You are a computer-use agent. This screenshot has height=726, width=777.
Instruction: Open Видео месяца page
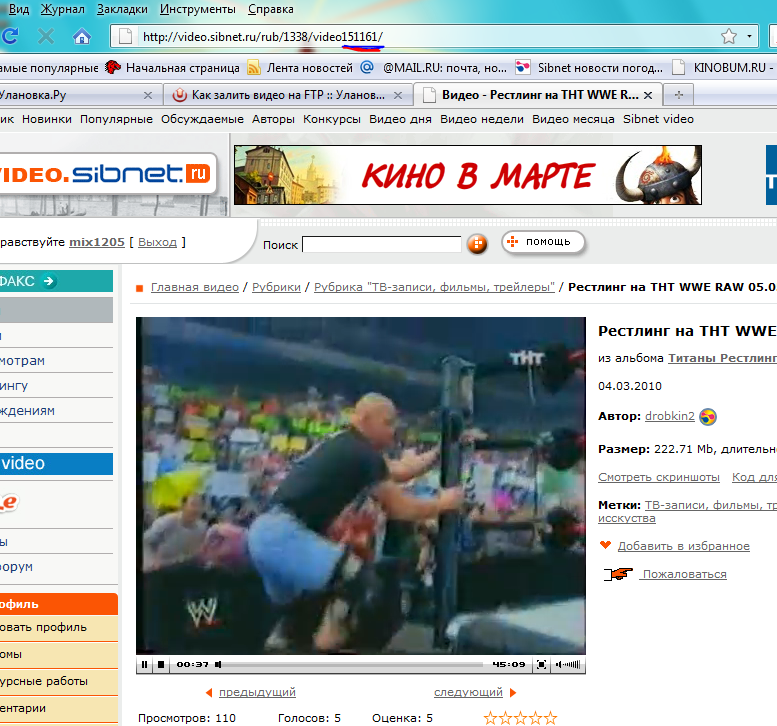(573, 119)
